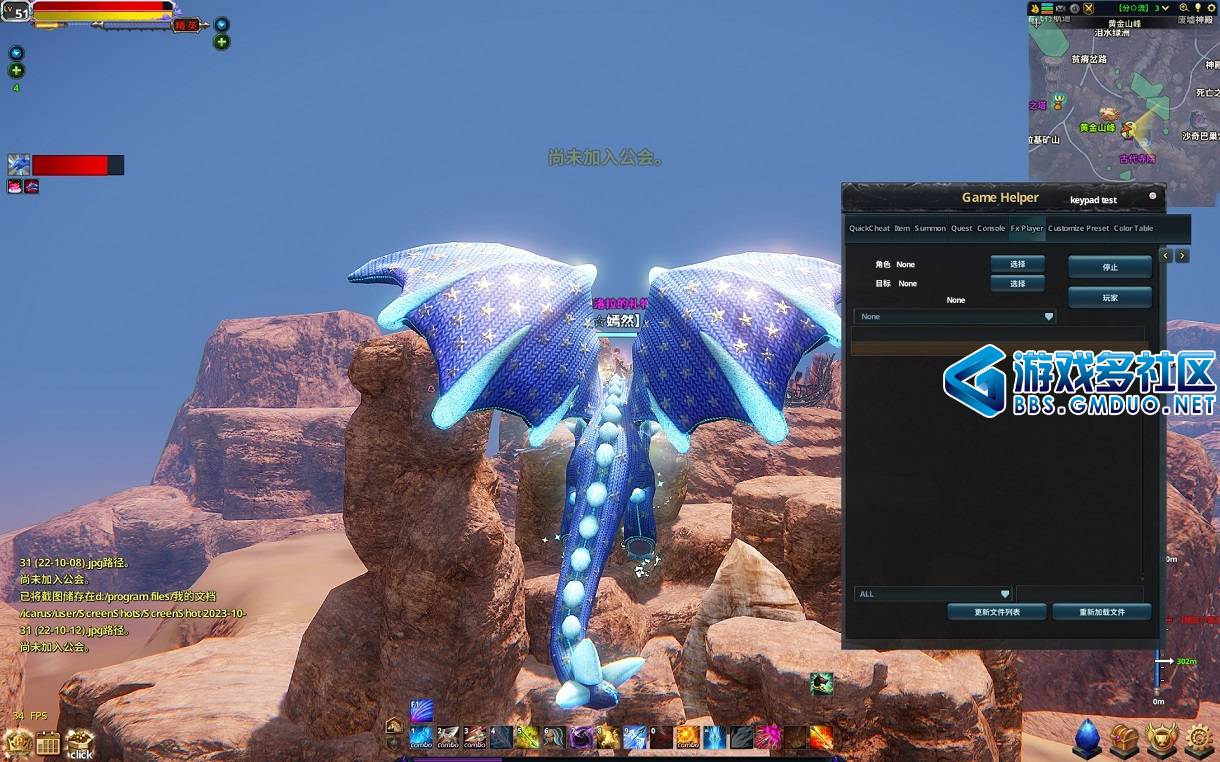1220x762 pixels.
Task: Activate the slot 2 combo skill
Action: (x=448, y=738)
